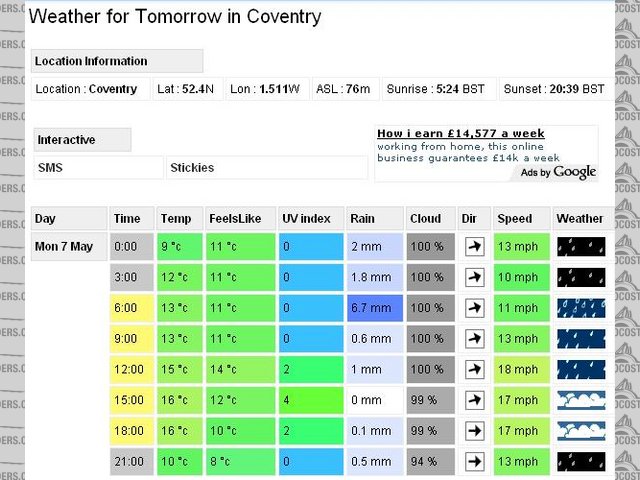Viewport: 640px width, 480px height.
Task: Open the 'How i earn £14,577 a week' ad link
Action: tap(460, 133)
